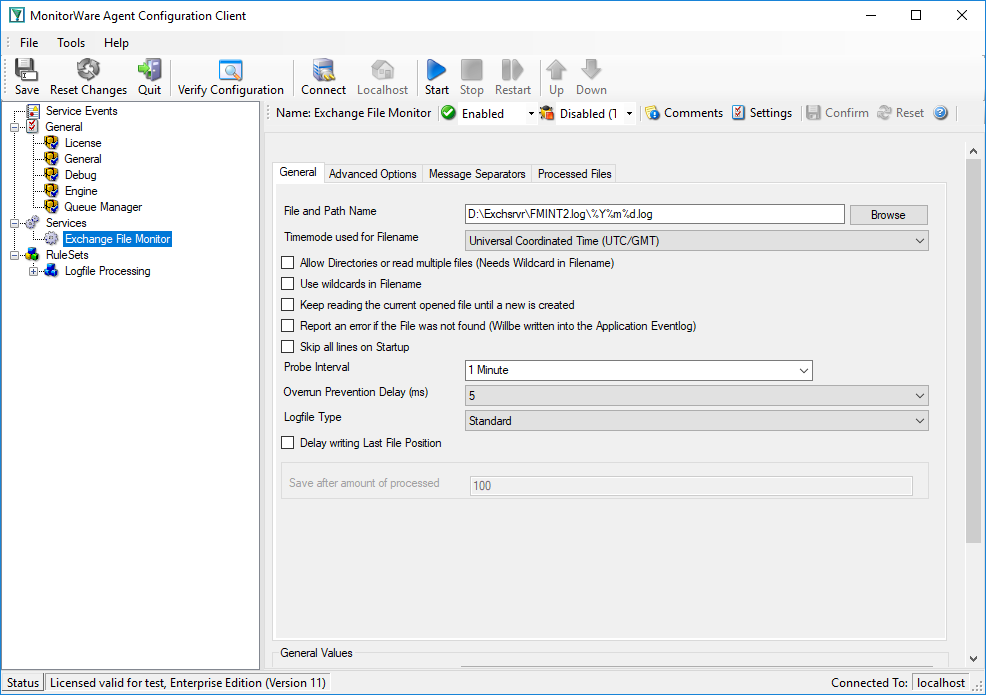Select Service Events in the tree
Viewport: 986px width, 695px height.
pos(82,111)
